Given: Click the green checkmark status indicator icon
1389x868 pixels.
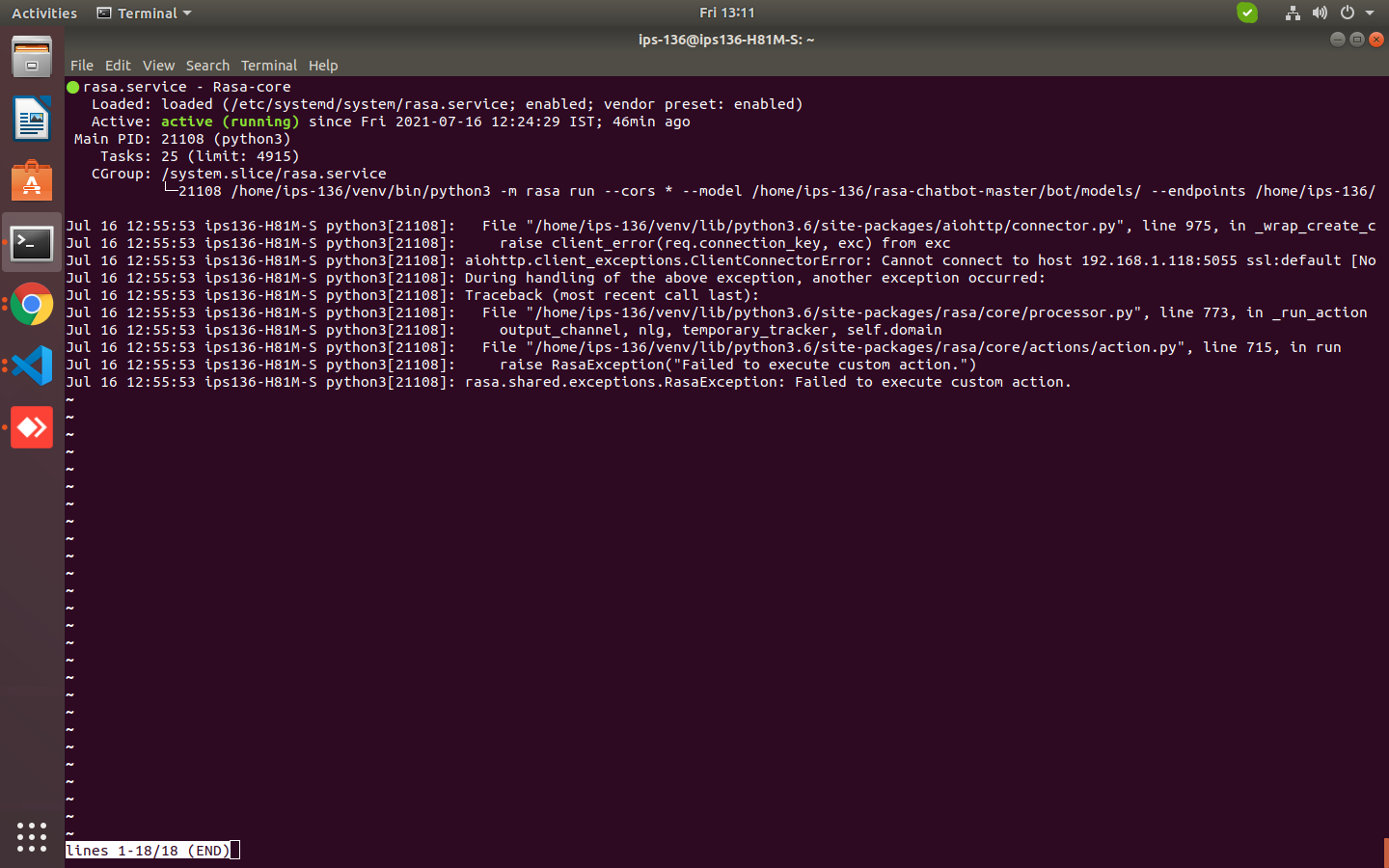Looking at the screenshot, I should pyautogui.click(x=1247, y=13).
